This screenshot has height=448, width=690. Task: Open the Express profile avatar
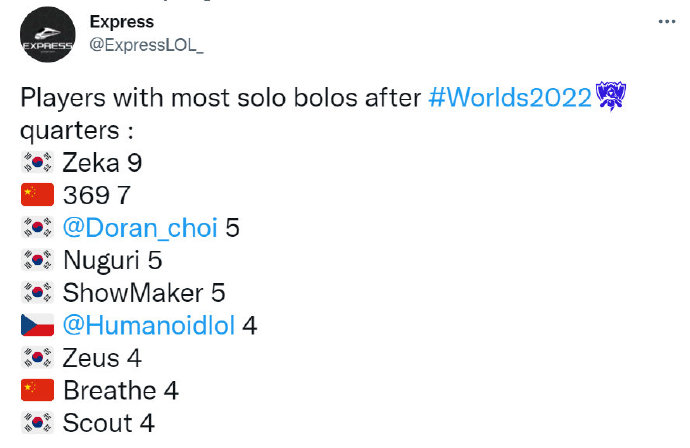pos(48,34)
